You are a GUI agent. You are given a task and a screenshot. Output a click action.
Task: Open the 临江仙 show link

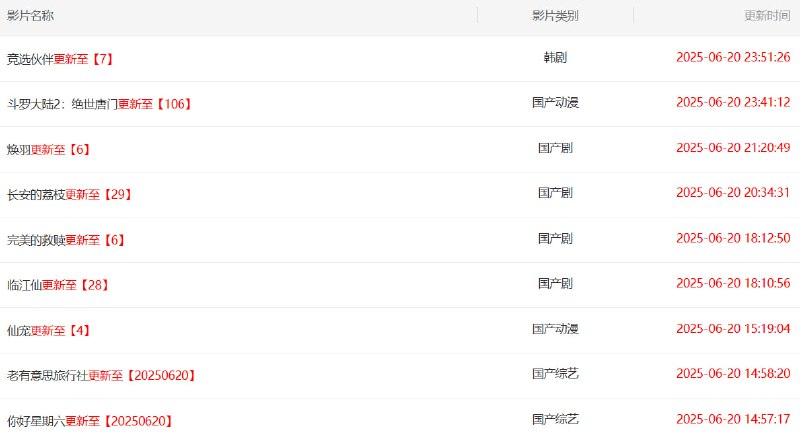click(x=57, y=285)
